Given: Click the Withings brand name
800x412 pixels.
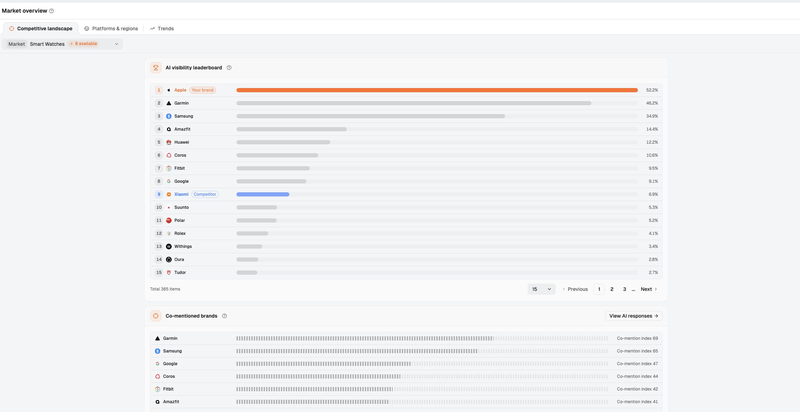Looking at the screenshot, I should [x=183, y=246].
